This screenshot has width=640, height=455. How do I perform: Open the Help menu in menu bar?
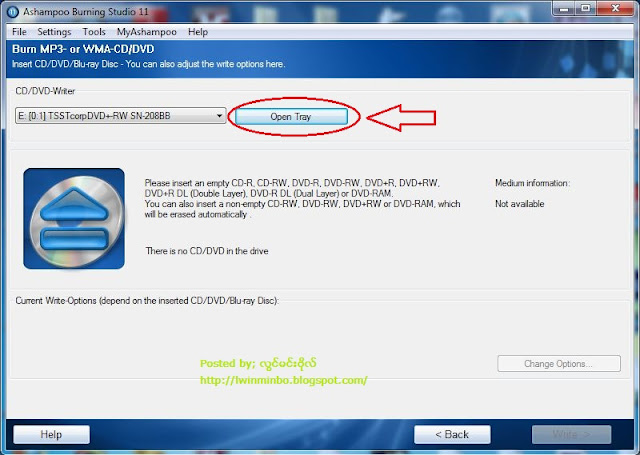pyautogui.click(x=198, y=32)
